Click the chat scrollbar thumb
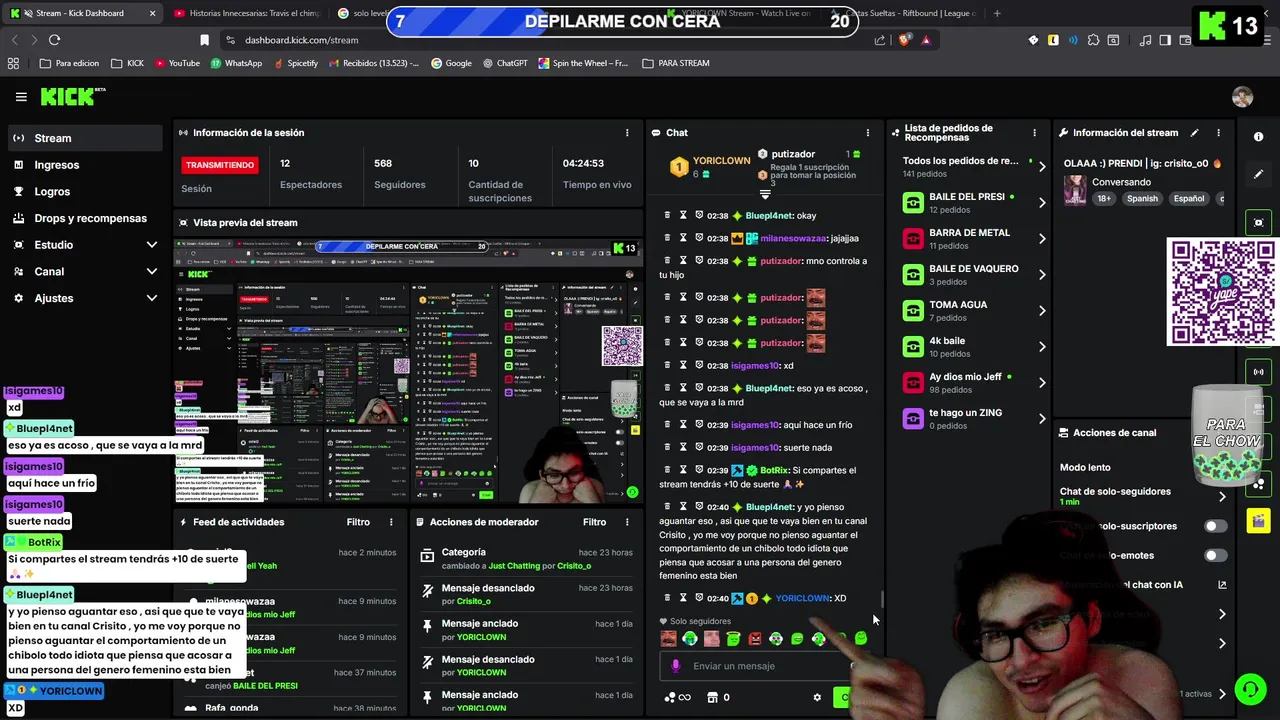The height and width of the screenshot is (720, 1280). 881,600
